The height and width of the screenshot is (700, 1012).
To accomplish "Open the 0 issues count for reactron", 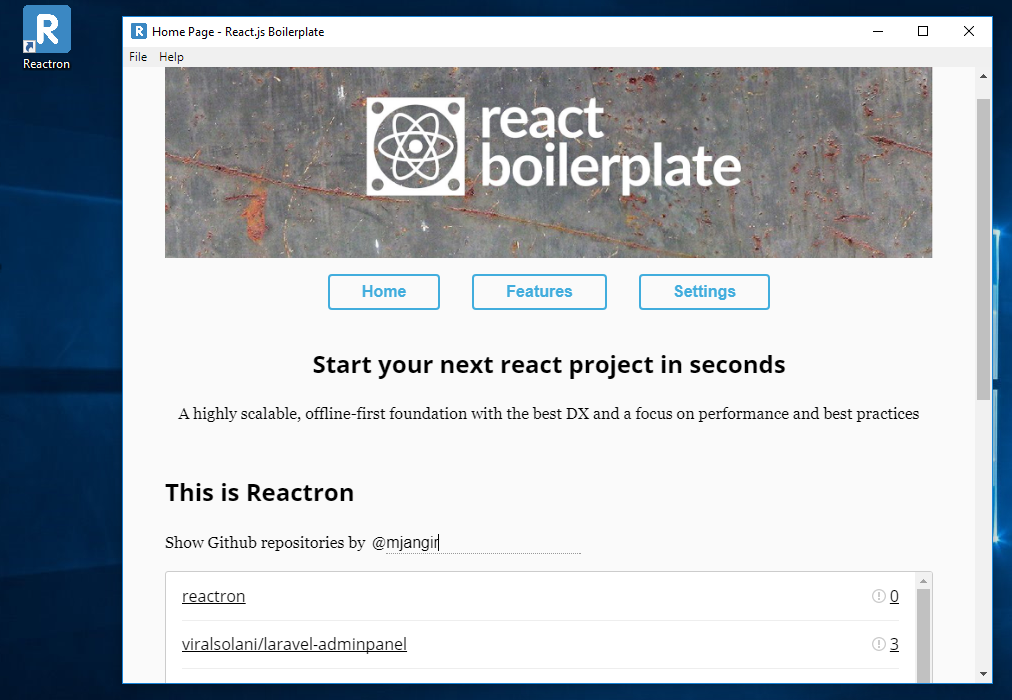I will (894, 596).
